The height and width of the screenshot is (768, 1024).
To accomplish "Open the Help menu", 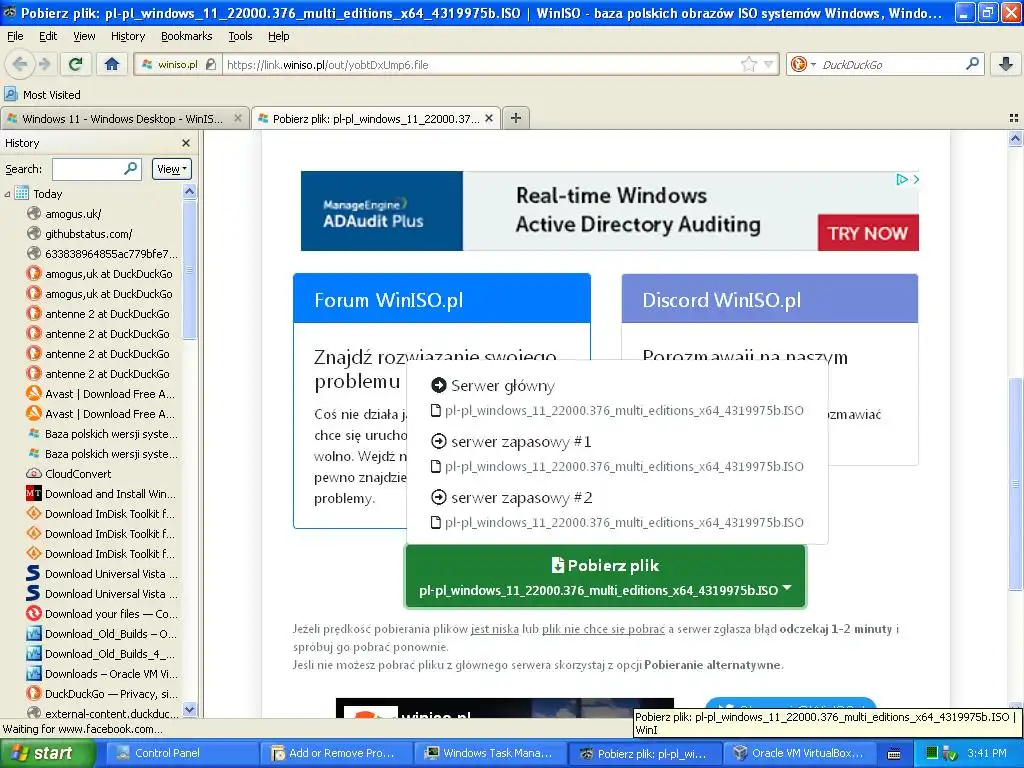I will coord(279,36).
